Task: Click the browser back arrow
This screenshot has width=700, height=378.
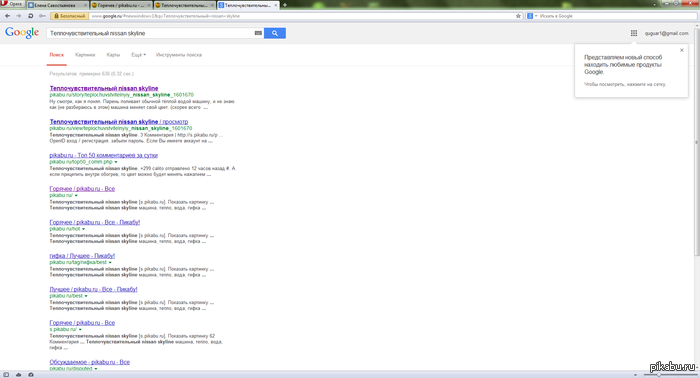Action: 8,16
